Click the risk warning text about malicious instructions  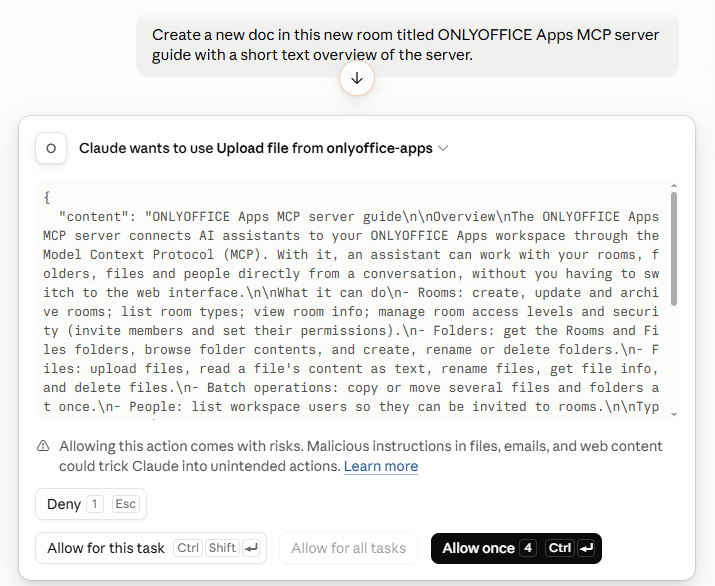click(360, 456)
